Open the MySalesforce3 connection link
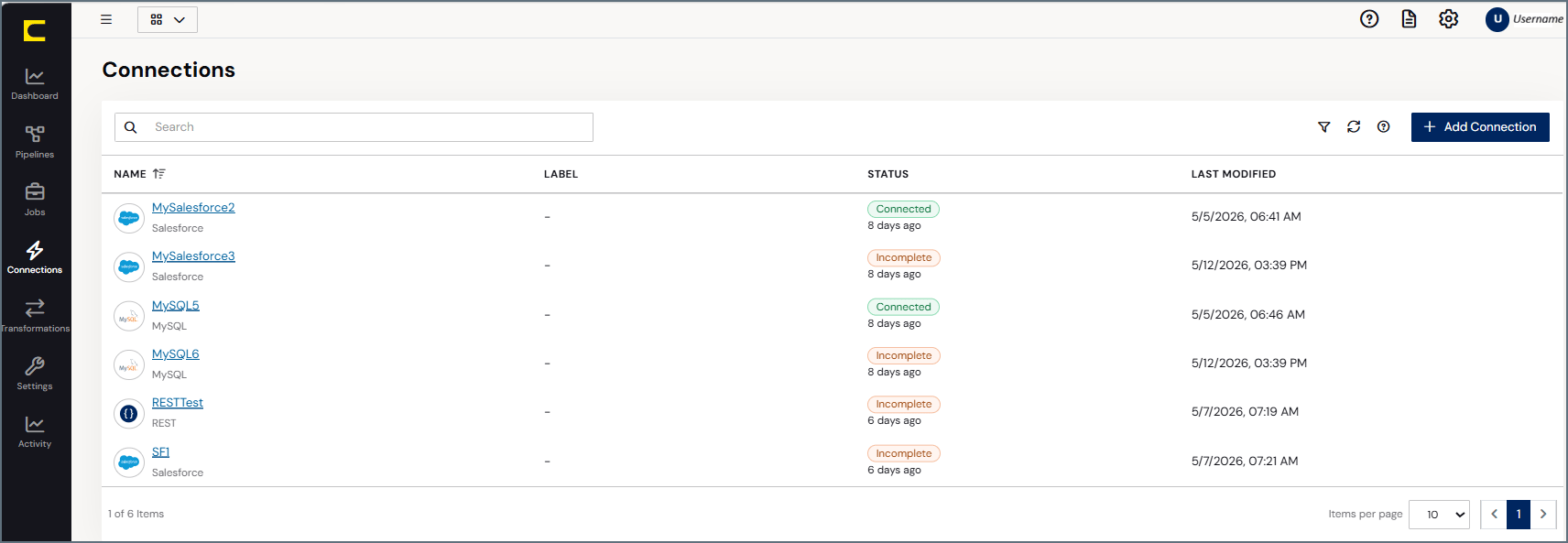 [x=193, y=256]
